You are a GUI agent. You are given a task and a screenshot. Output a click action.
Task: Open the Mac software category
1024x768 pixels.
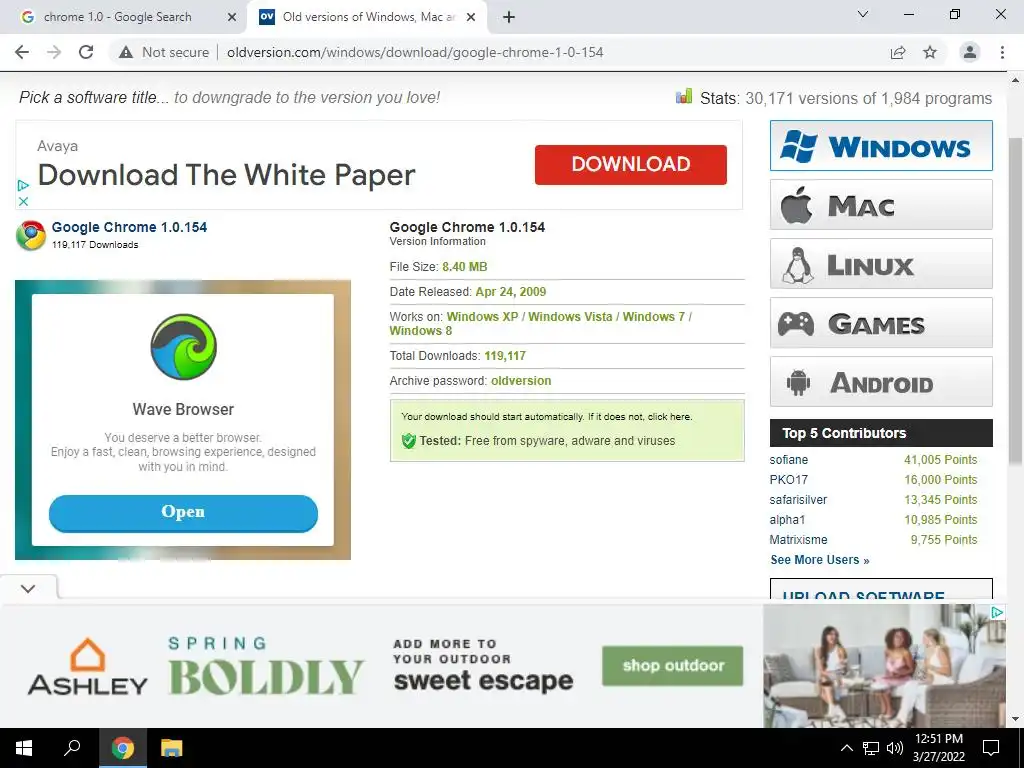881,205
